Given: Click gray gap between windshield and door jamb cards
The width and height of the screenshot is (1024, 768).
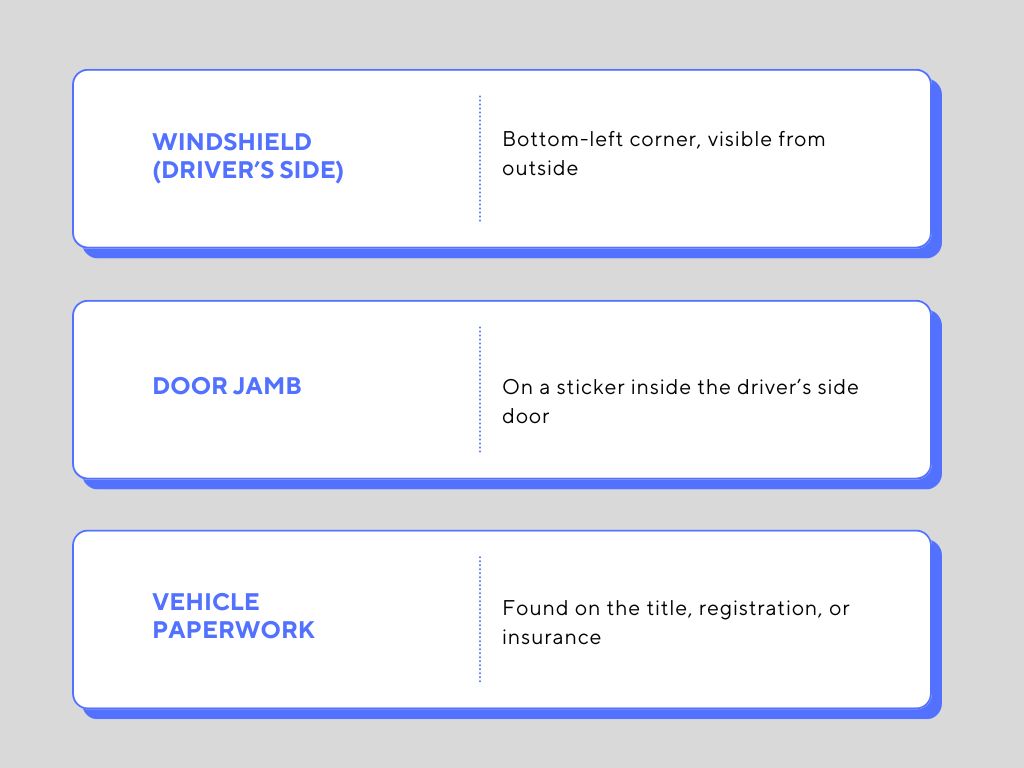Looking at the screenshot, I should tap(507, 280).
